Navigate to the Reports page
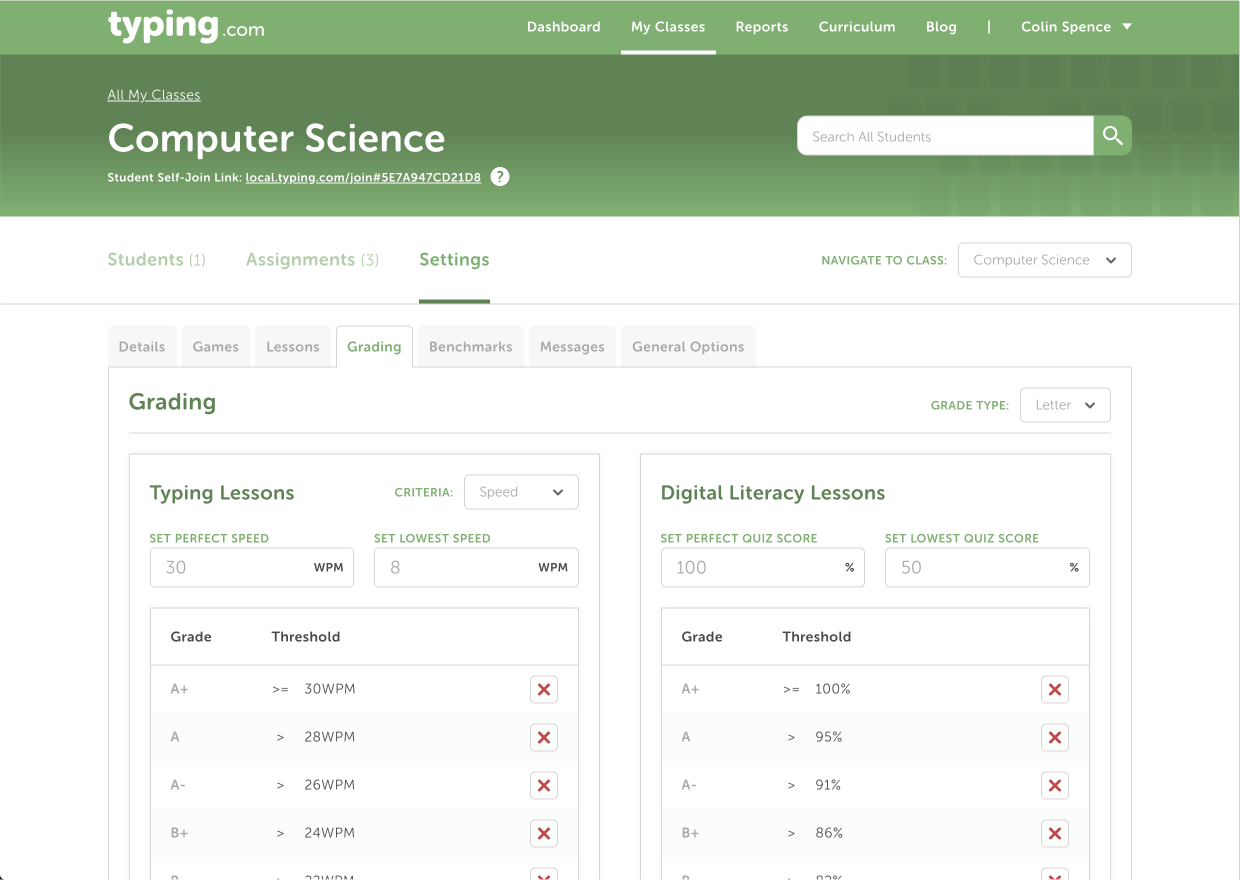This screenshot has height=880, width=1240. point(761,27)
